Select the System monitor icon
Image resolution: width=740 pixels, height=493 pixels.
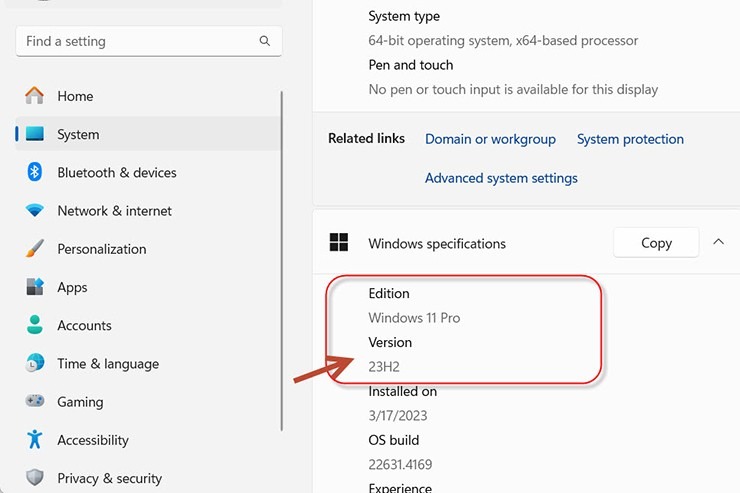(x=35, y=134)
